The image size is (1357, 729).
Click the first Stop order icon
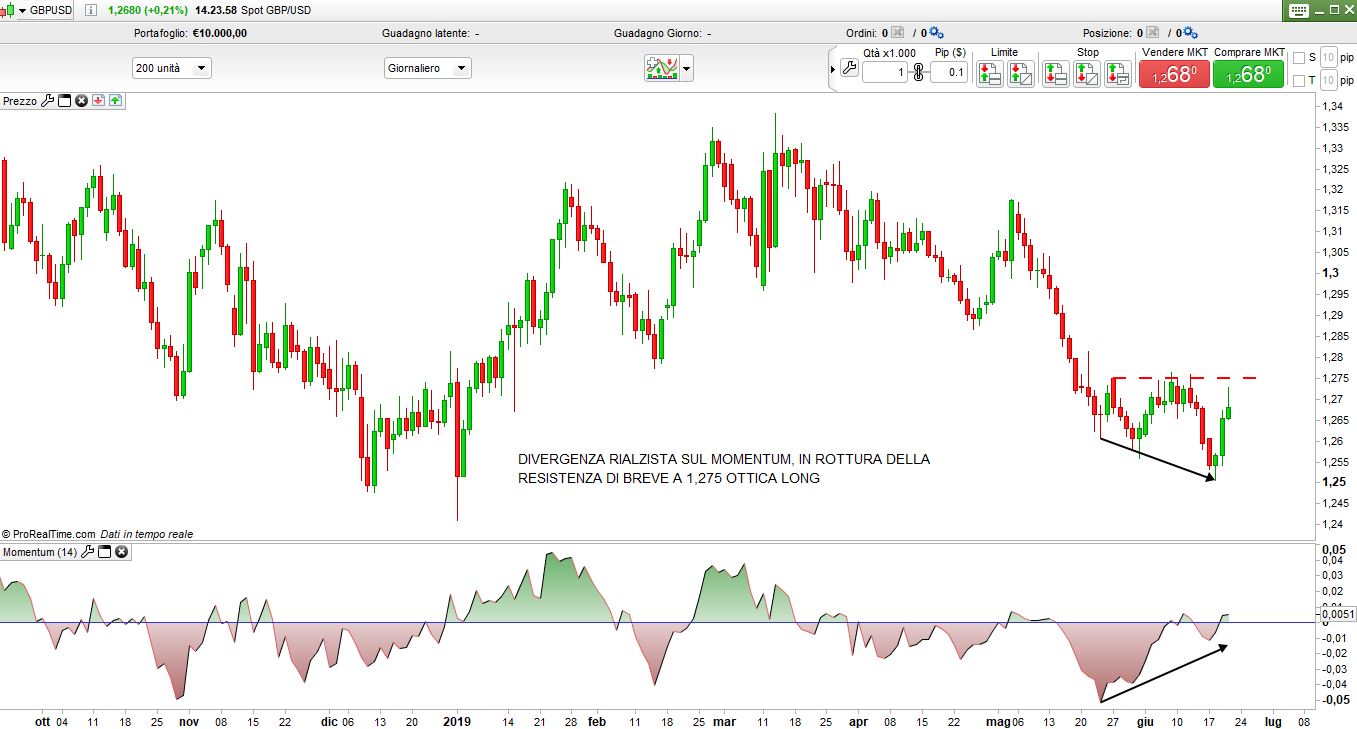pyautogui.click(x=1055, y=73)
